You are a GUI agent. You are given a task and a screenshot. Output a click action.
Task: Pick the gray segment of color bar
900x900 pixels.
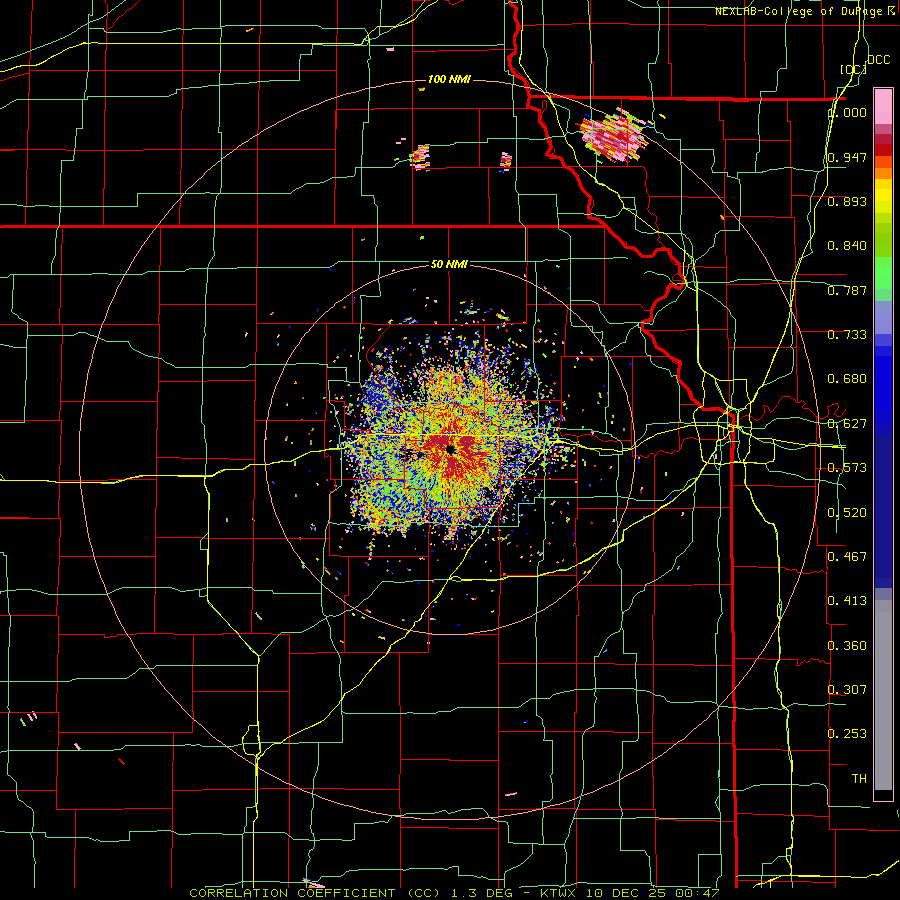[x=883, y=695]
